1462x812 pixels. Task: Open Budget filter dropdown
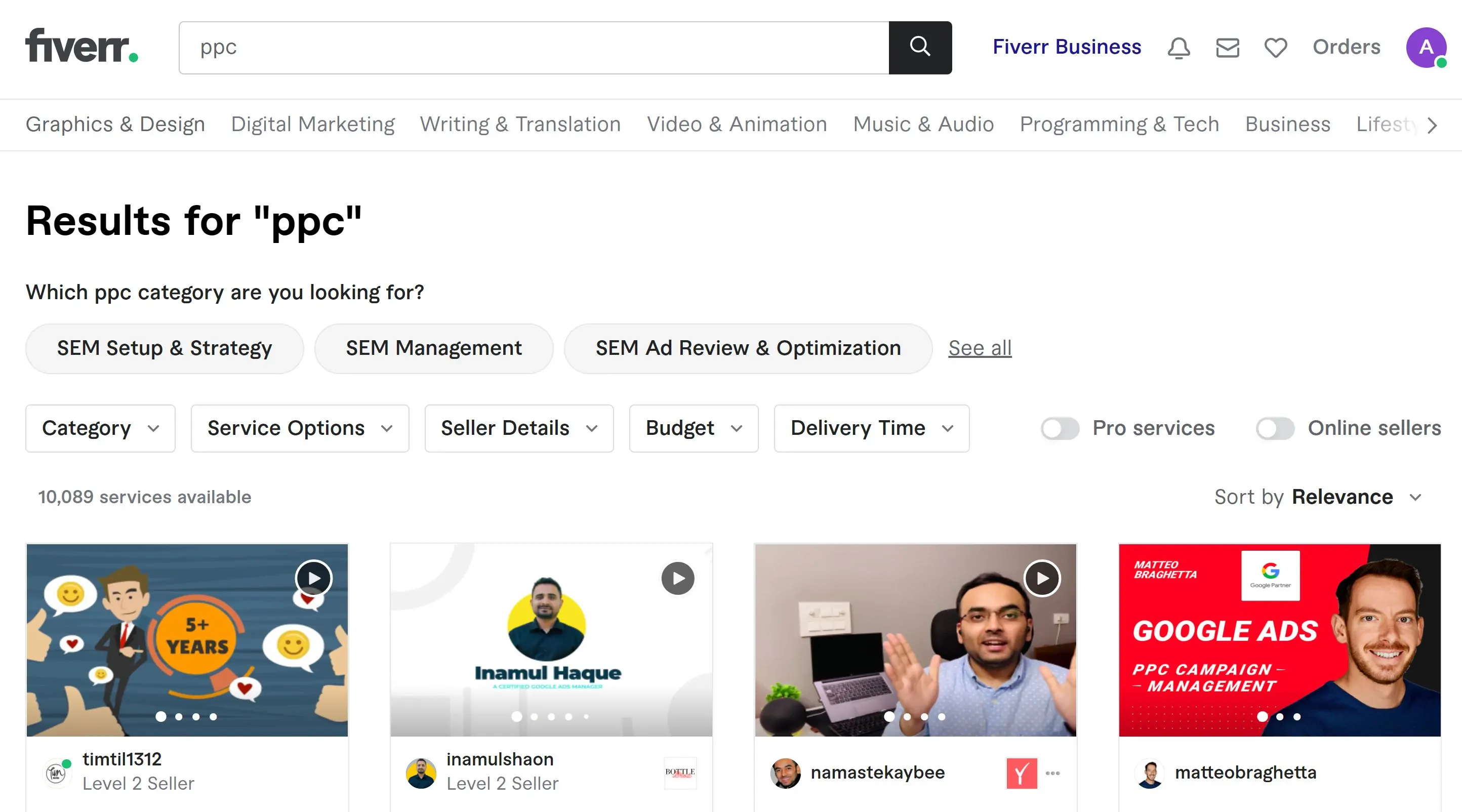[x=694, y=428]
